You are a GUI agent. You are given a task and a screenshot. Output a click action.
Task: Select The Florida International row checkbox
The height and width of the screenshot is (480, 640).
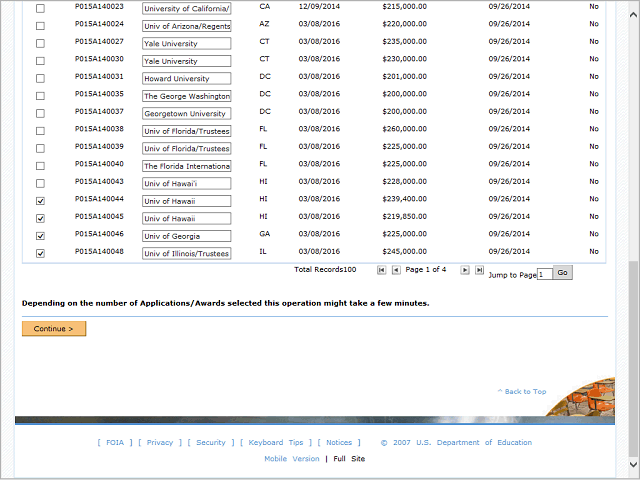pos(40,166)
